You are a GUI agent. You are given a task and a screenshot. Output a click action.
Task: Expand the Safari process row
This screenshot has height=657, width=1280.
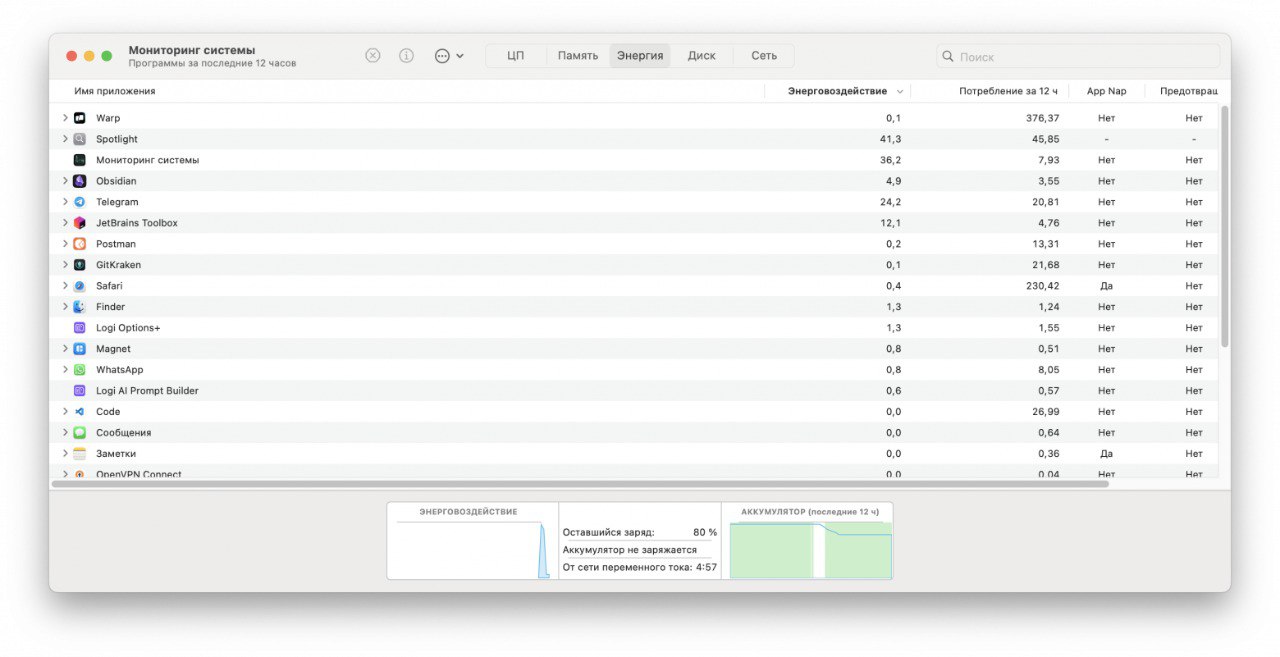click(x=65, y=286)
